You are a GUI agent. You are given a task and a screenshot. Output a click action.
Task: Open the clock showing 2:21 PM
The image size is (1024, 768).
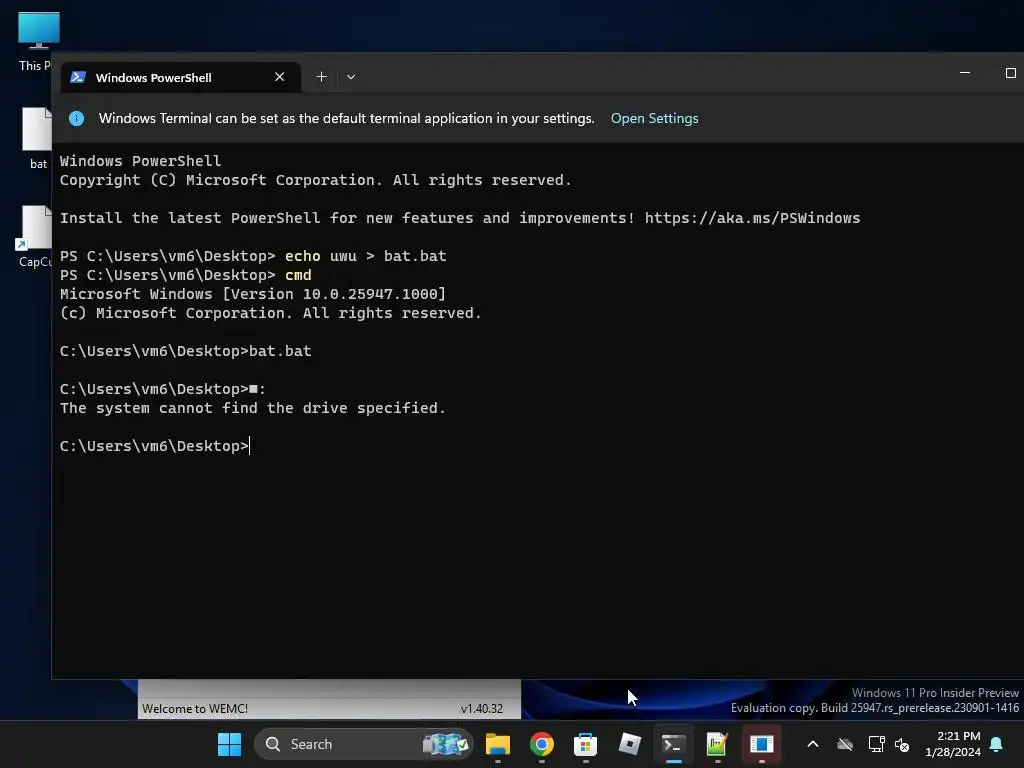click(x=953, y=744)
